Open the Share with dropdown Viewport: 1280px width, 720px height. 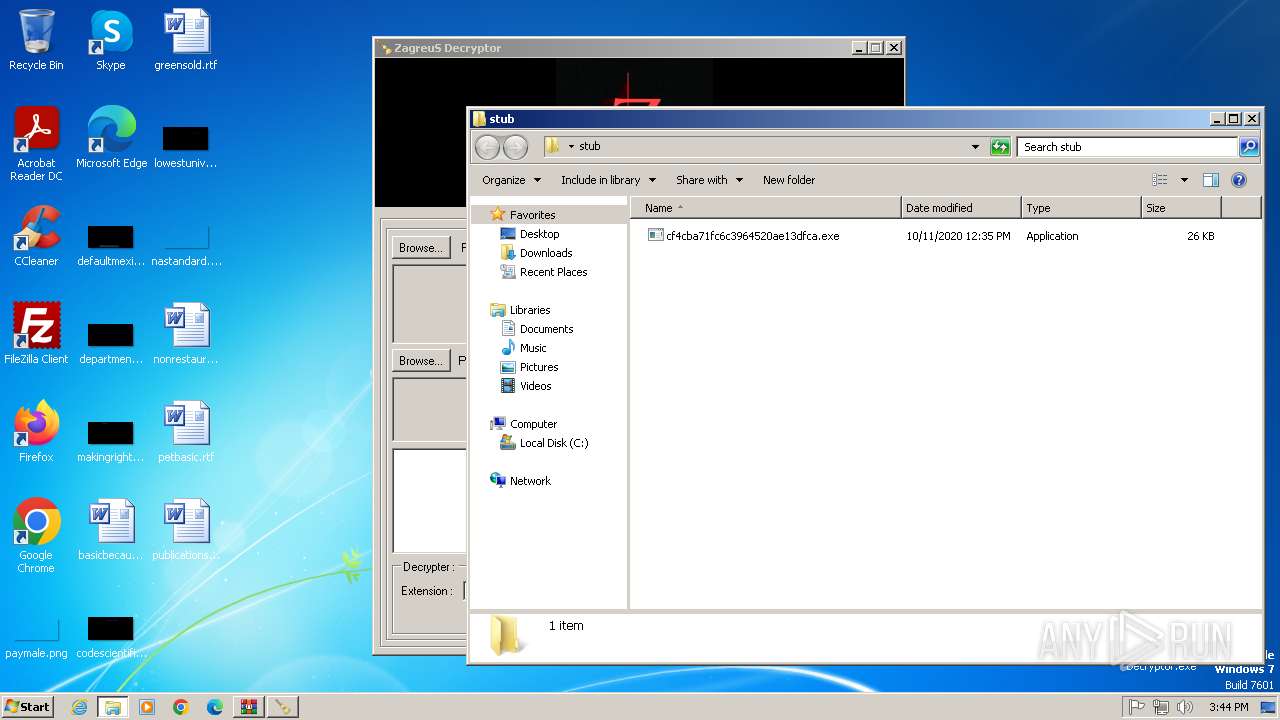coord(709,180)
